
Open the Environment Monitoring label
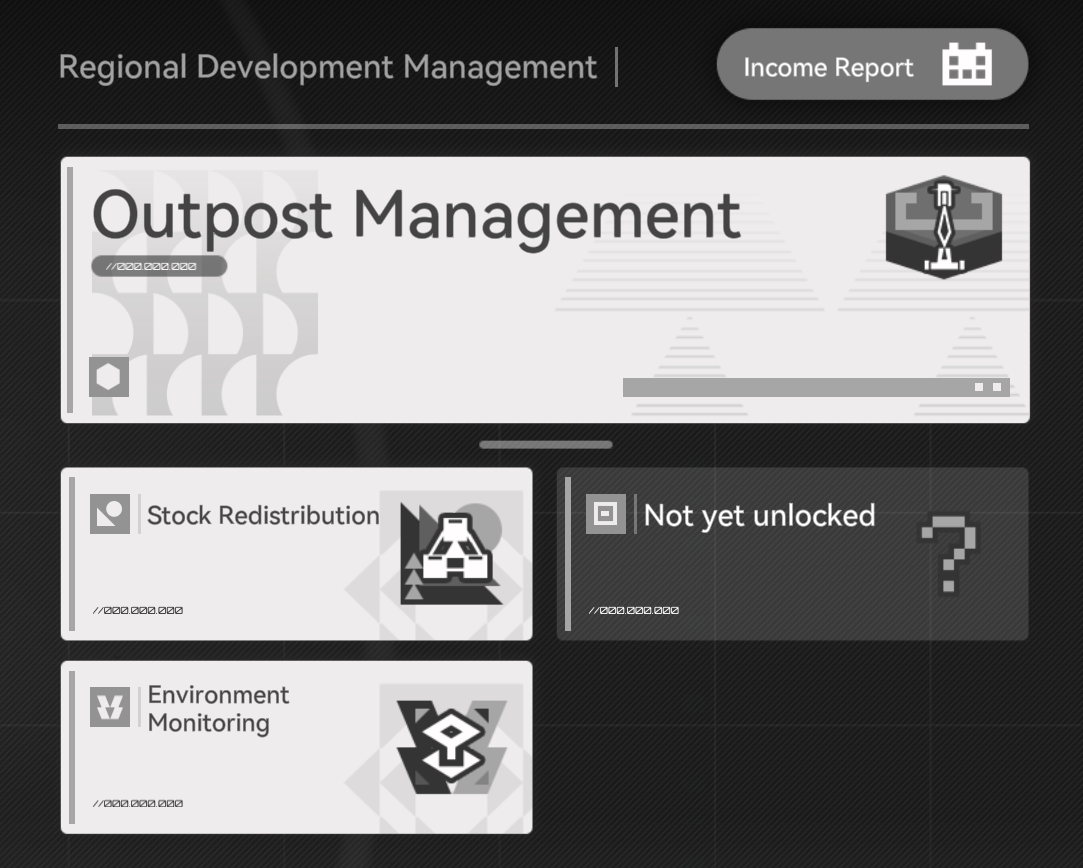click(x=218, y=708)
